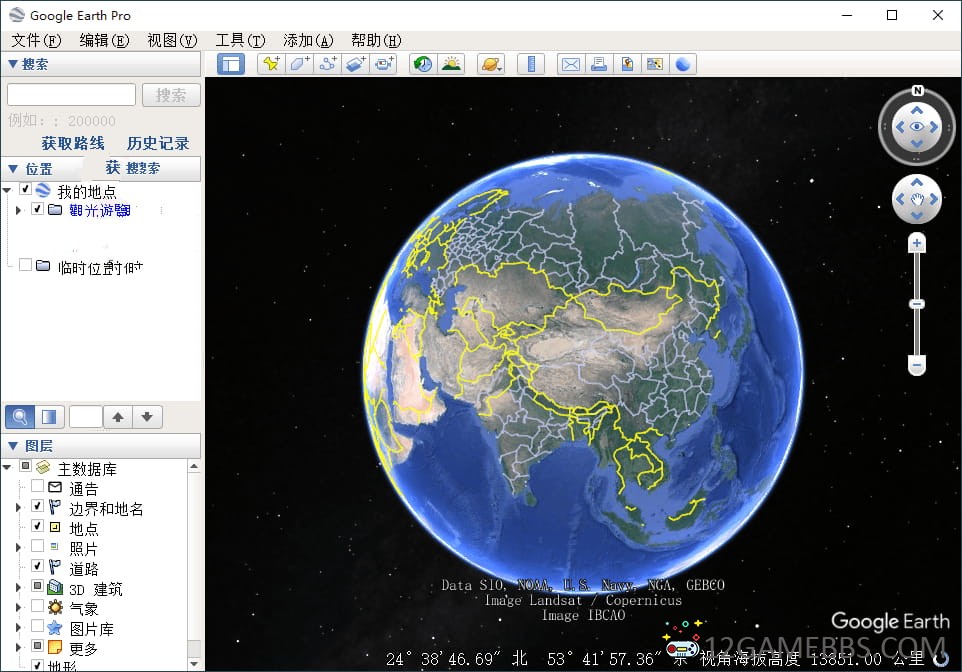Click the Add Image Overlay icon
This screenshot has height=672, width=962.
356,64
